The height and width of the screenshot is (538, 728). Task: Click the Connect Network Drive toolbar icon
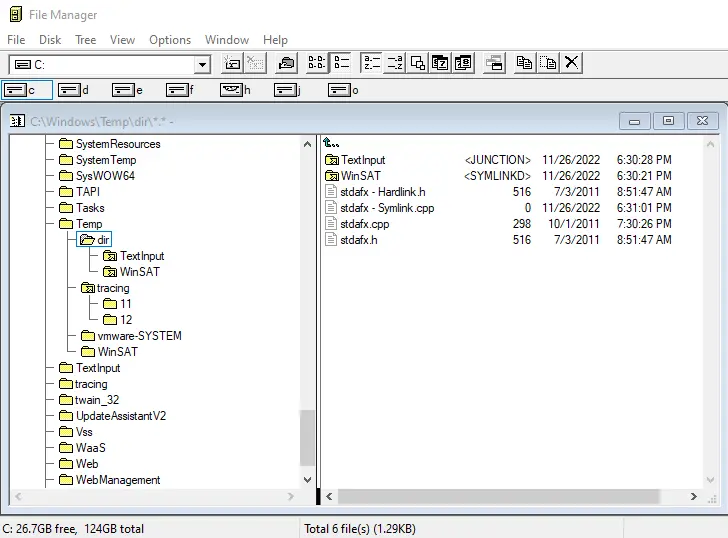click(x=232, y=63)
